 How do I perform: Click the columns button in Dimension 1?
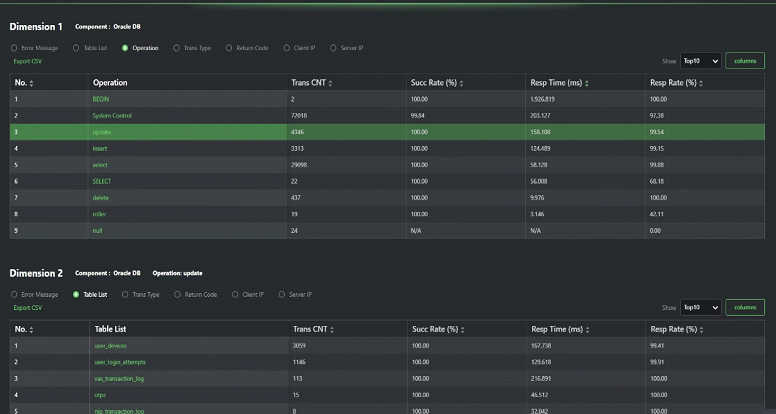tap(744, 61)
